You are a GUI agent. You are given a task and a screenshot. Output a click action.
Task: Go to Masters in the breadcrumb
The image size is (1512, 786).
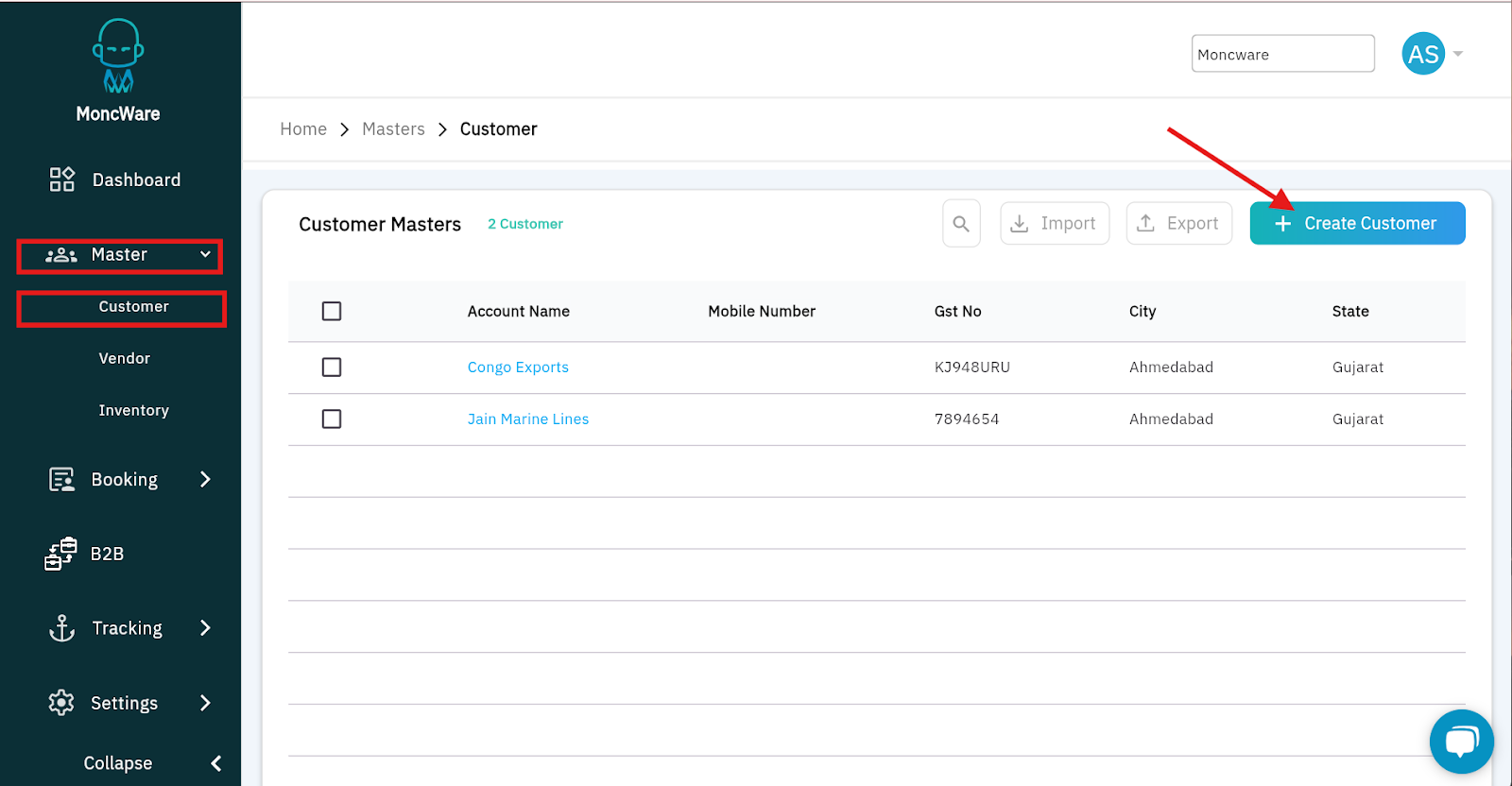[x=393, y=129]
